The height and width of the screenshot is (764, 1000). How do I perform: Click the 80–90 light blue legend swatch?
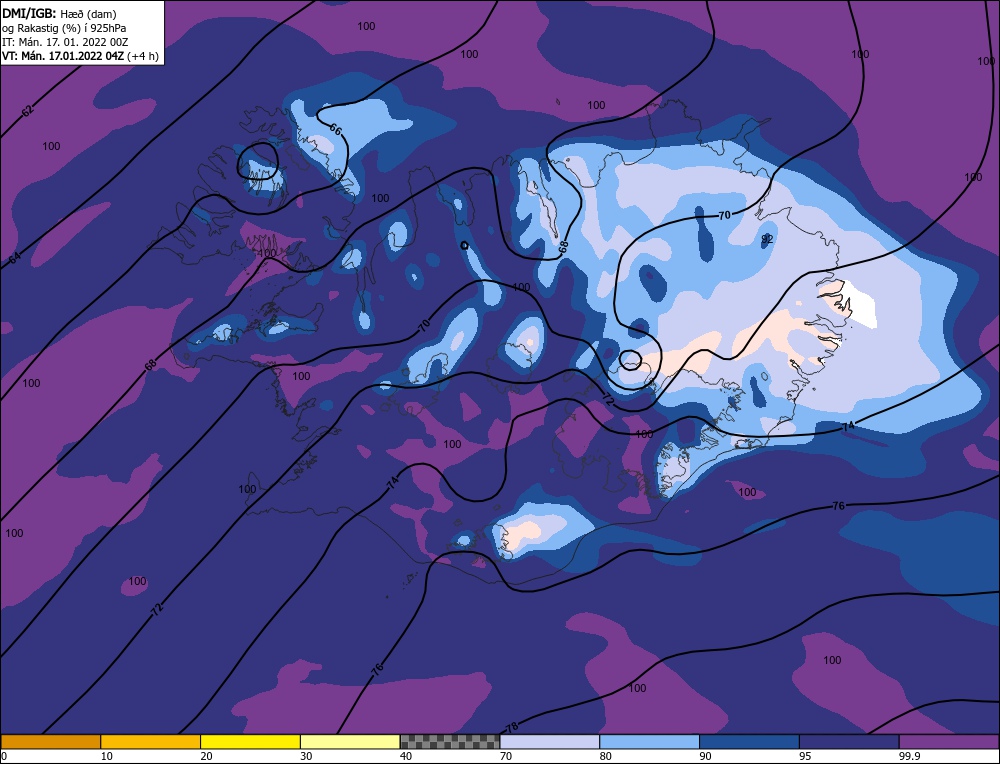pos(649,741)
